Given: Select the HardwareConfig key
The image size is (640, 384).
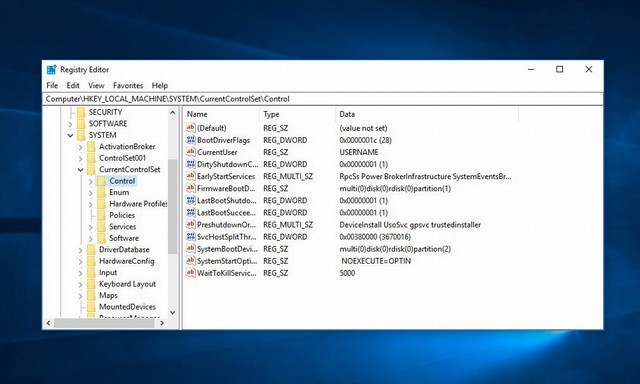Looking at the screenshot, I should click(x=127, y=261).
